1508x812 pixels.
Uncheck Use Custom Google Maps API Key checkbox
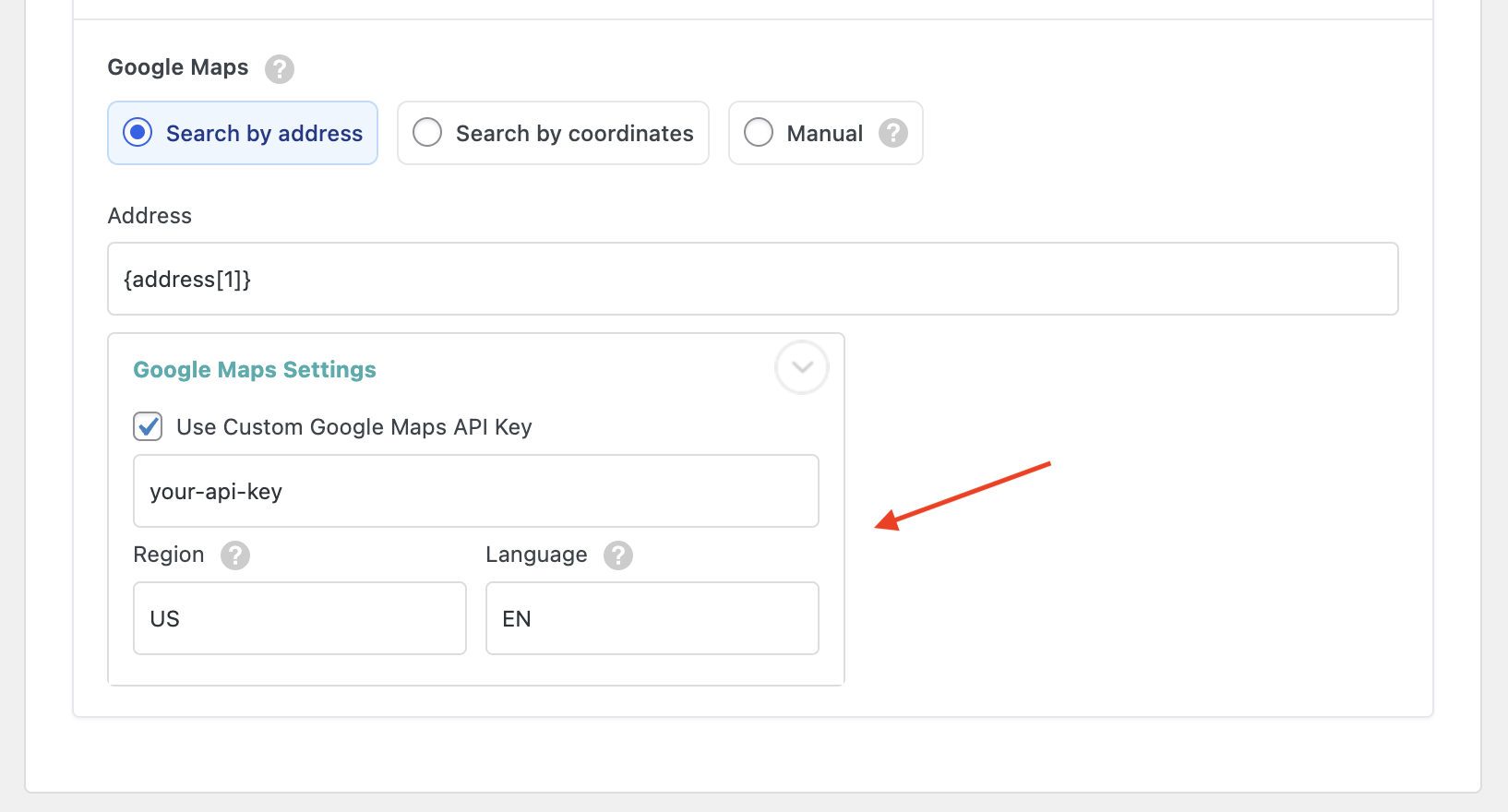[x=149, y=427]
